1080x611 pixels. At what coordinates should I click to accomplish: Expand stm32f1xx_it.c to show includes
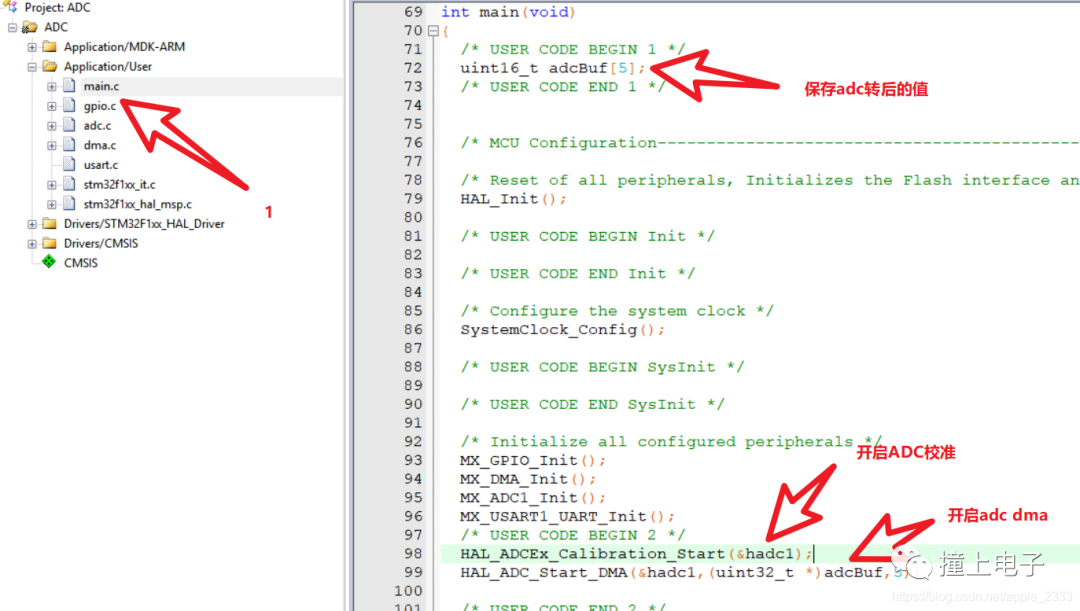[x=52, y=185]
